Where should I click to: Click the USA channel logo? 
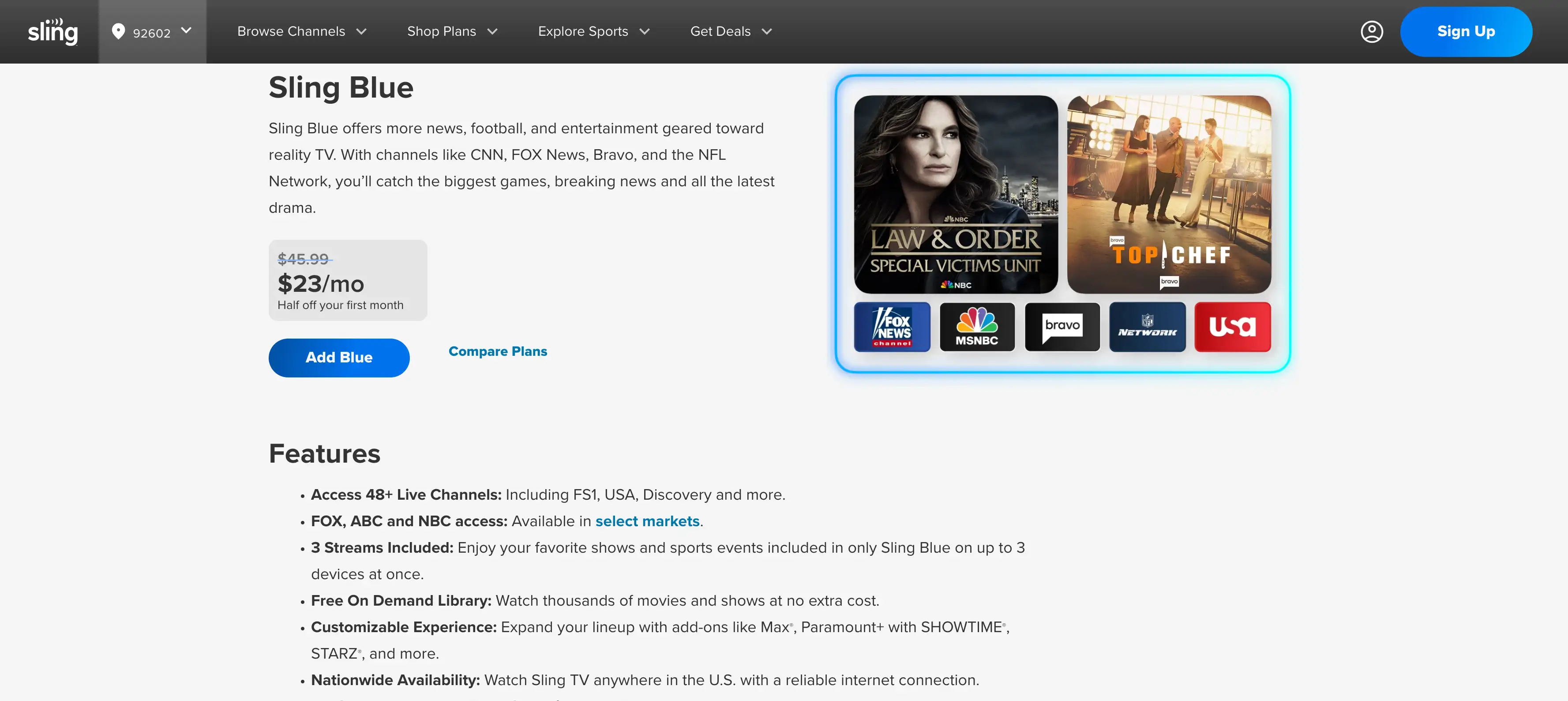coord(1233,327)
